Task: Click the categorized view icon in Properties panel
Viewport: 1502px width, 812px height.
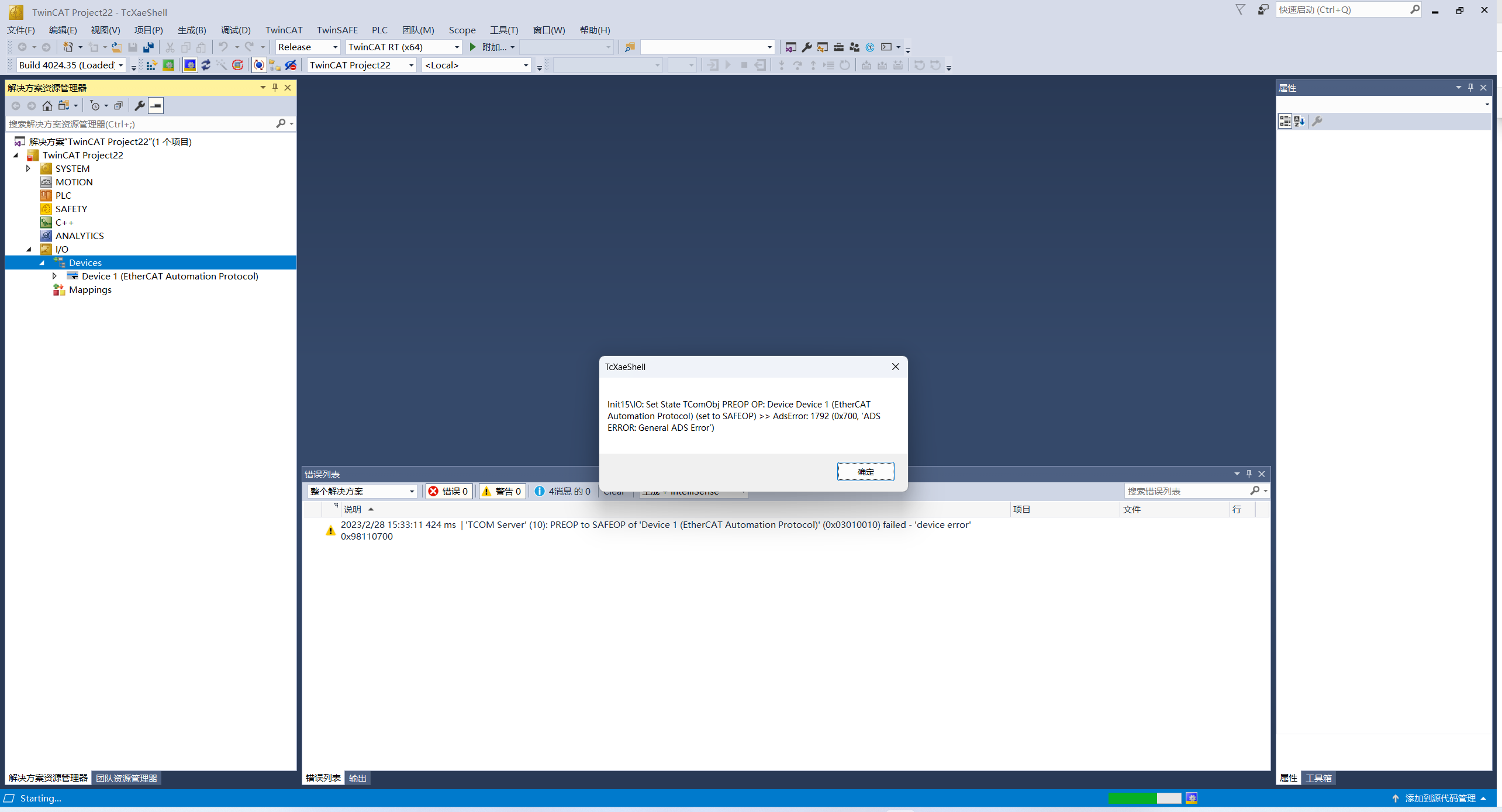Action: pyautogui.click(x=1285, y=121)
